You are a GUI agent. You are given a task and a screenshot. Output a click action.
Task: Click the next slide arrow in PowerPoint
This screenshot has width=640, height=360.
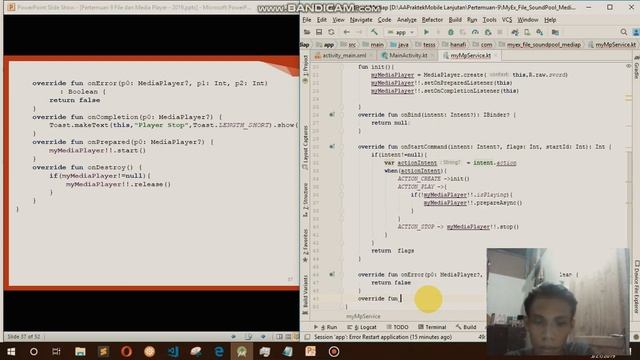tap(263, 337)
